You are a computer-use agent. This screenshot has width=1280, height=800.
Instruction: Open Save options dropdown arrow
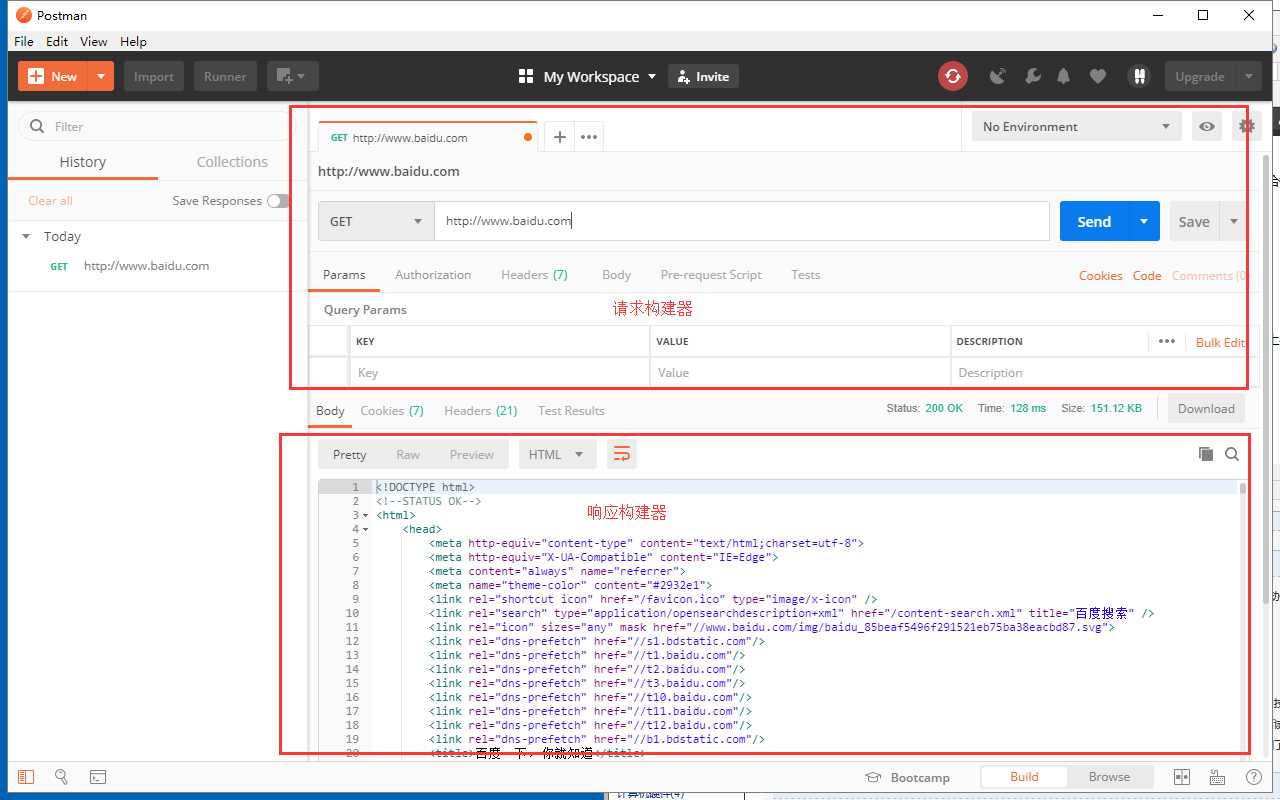coord(1232,221)
